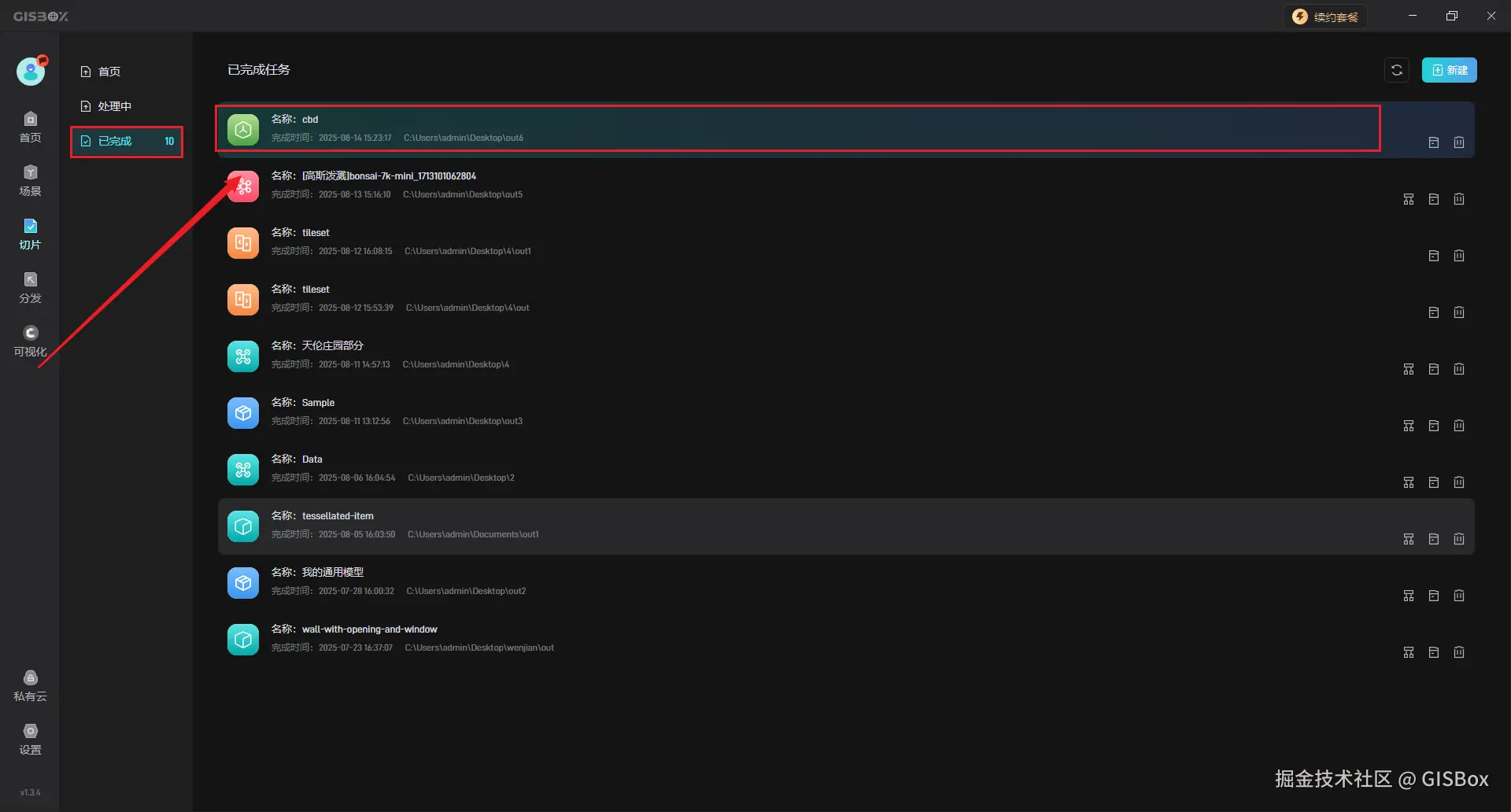Delete the tileset task finished at 15:53:39
Image resolution: width=1511 pixels, height=812 pixels.
[1459, 312]
